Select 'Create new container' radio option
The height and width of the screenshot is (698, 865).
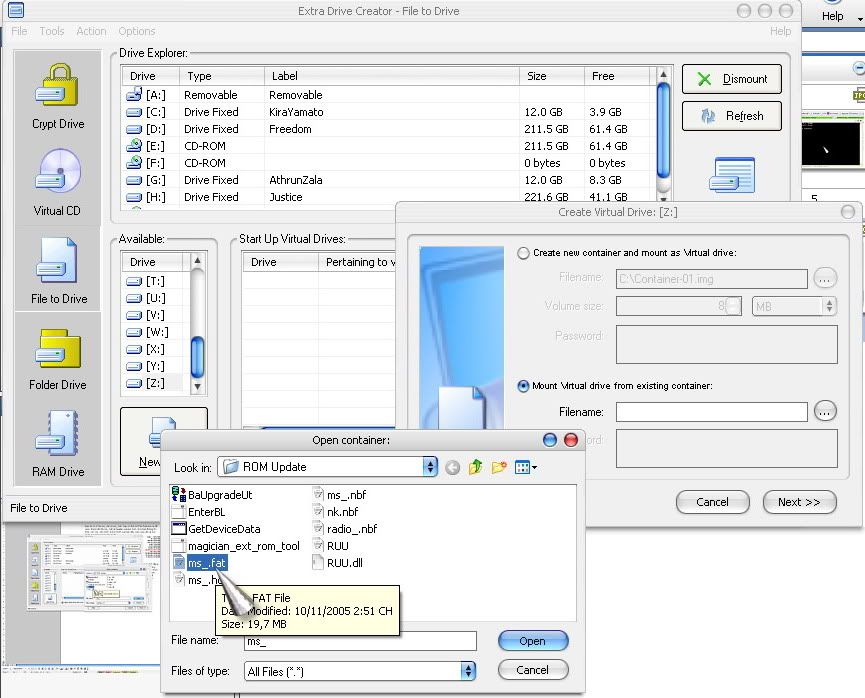click(523, 253)
